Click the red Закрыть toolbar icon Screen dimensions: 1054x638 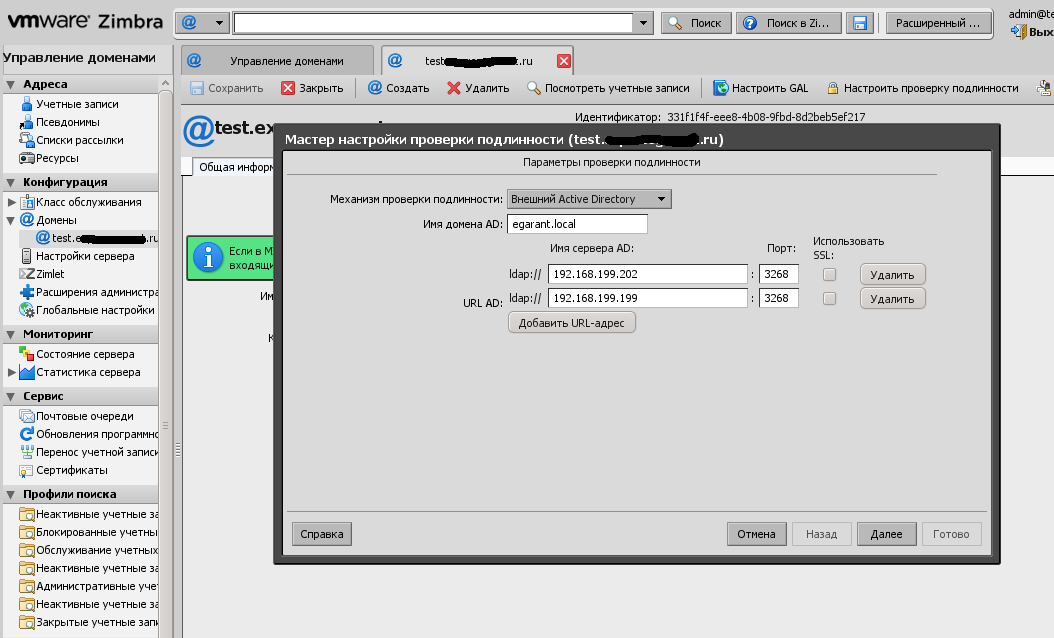pos(288,88)
